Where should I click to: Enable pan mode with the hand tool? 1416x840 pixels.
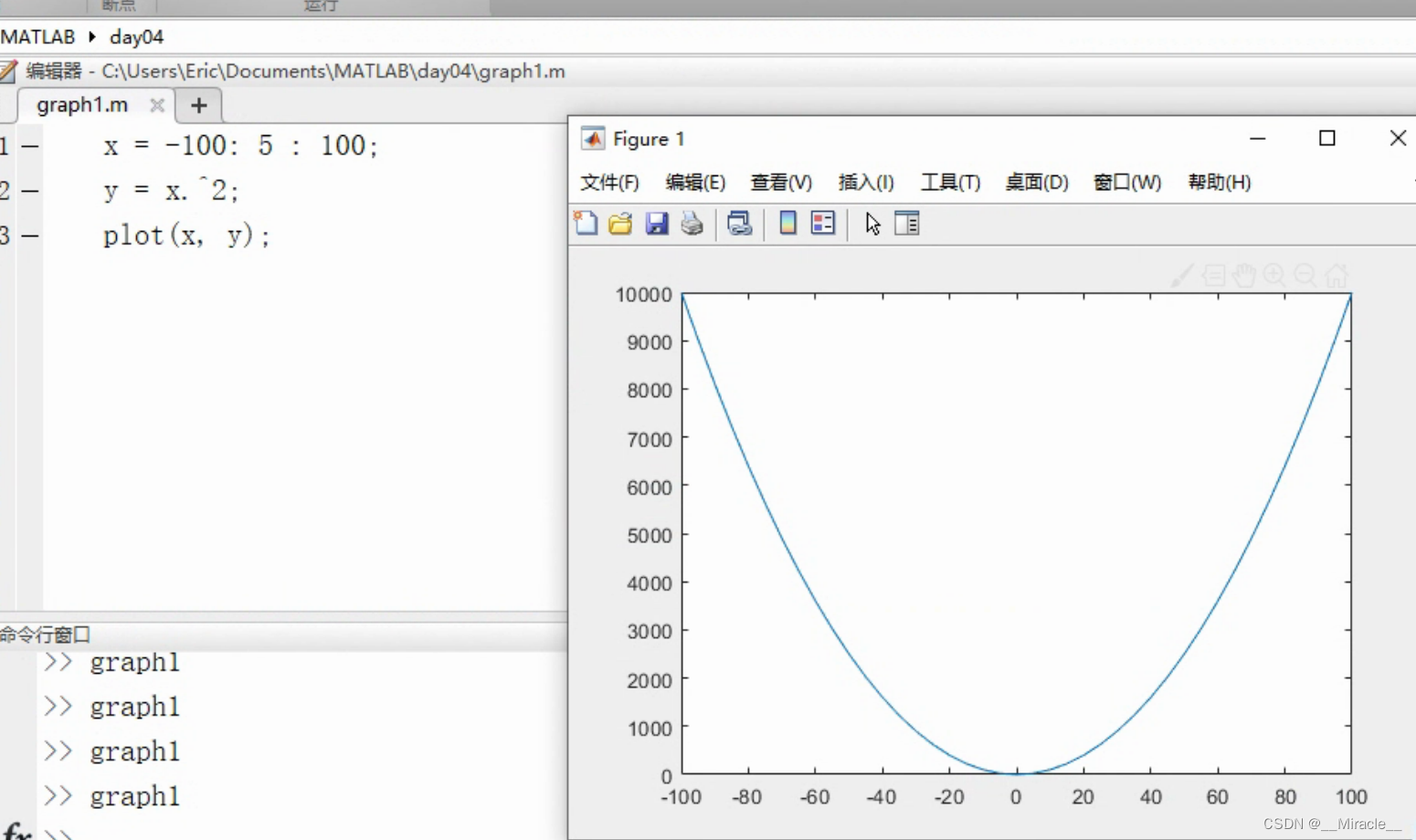tap(1244, 275)
